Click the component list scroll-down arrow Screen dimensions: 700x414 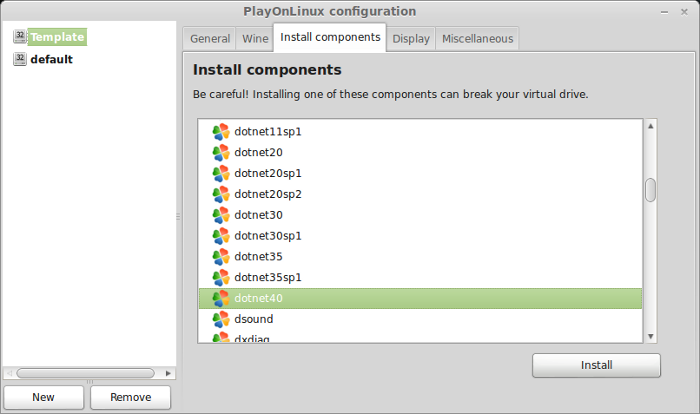click(x=650, y=336)
